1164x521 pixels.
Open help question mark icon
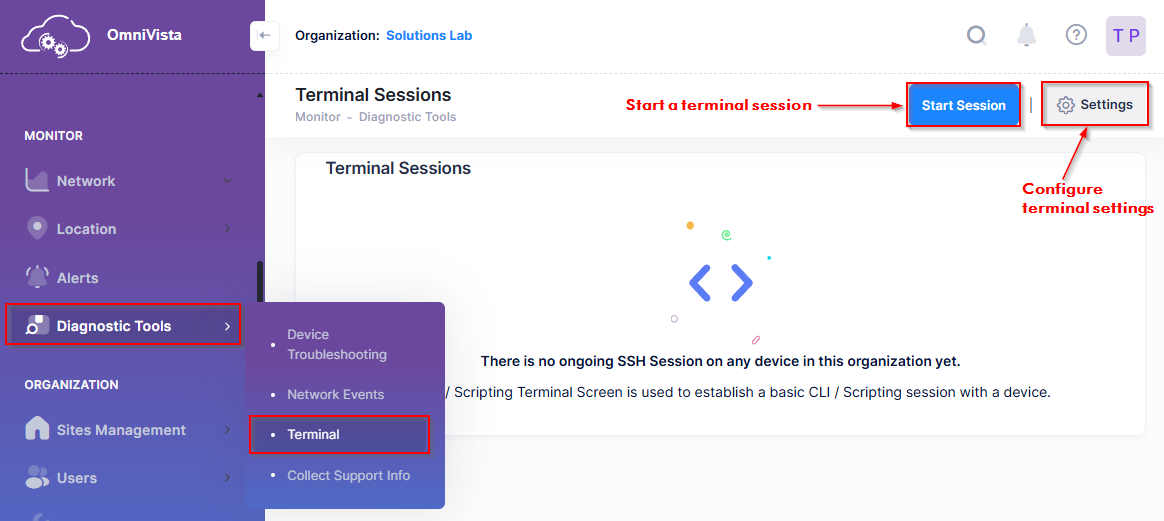1076,35
